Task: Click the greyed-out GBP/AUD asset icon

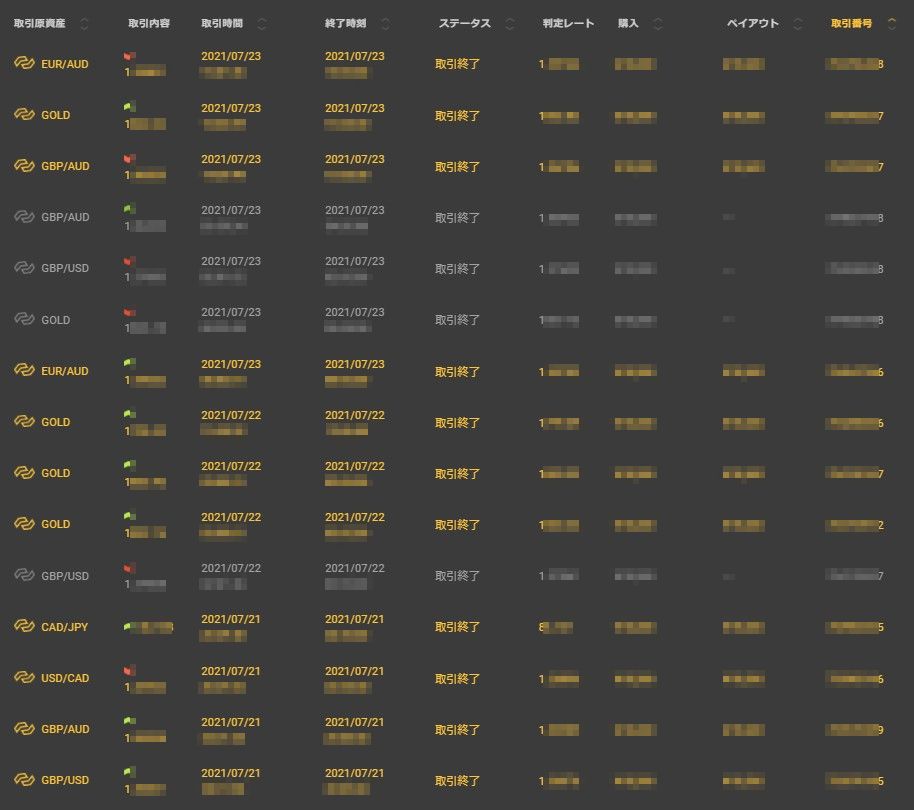Action: point(24,217)
